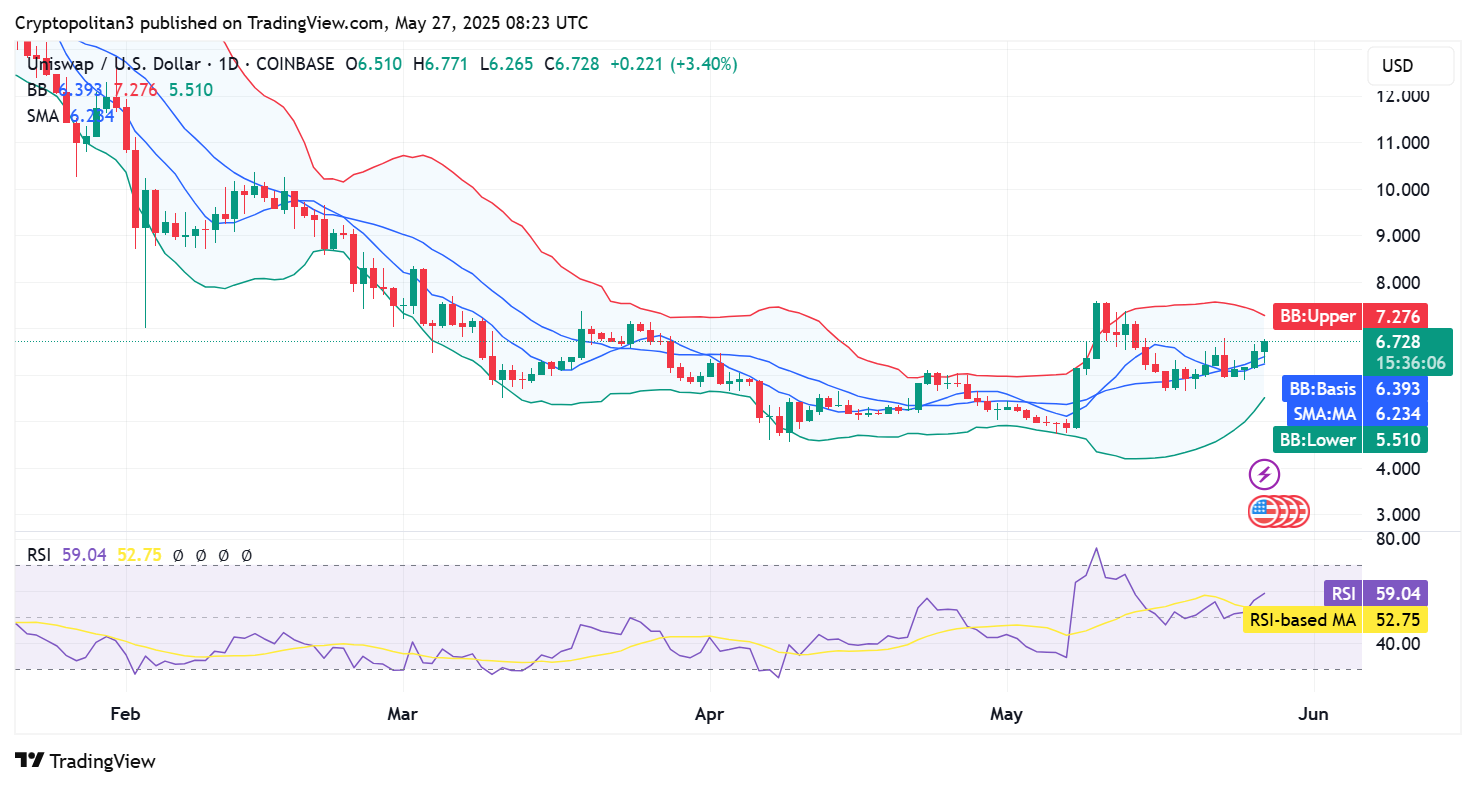1476x787 pixels.
Task: Click the BB lower value 5.510 in legend
Action: (x=190, y=89)
